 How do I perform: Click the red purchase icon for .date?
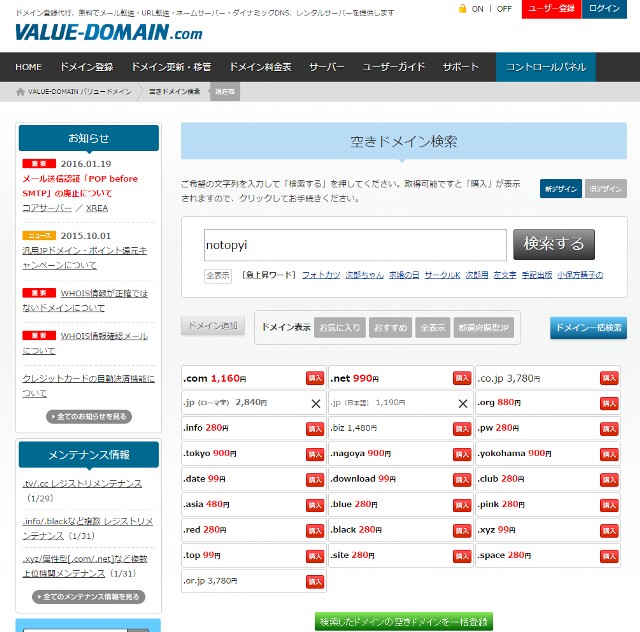point(315,480)
